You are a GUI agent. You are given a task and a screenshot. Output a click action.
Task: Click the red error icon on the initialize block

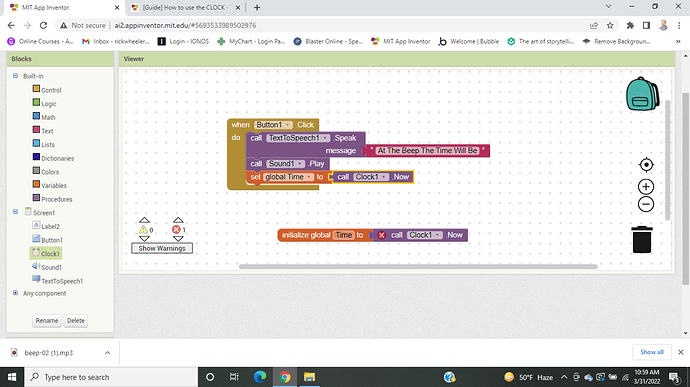pyautogui.click(x=382, y=235)
